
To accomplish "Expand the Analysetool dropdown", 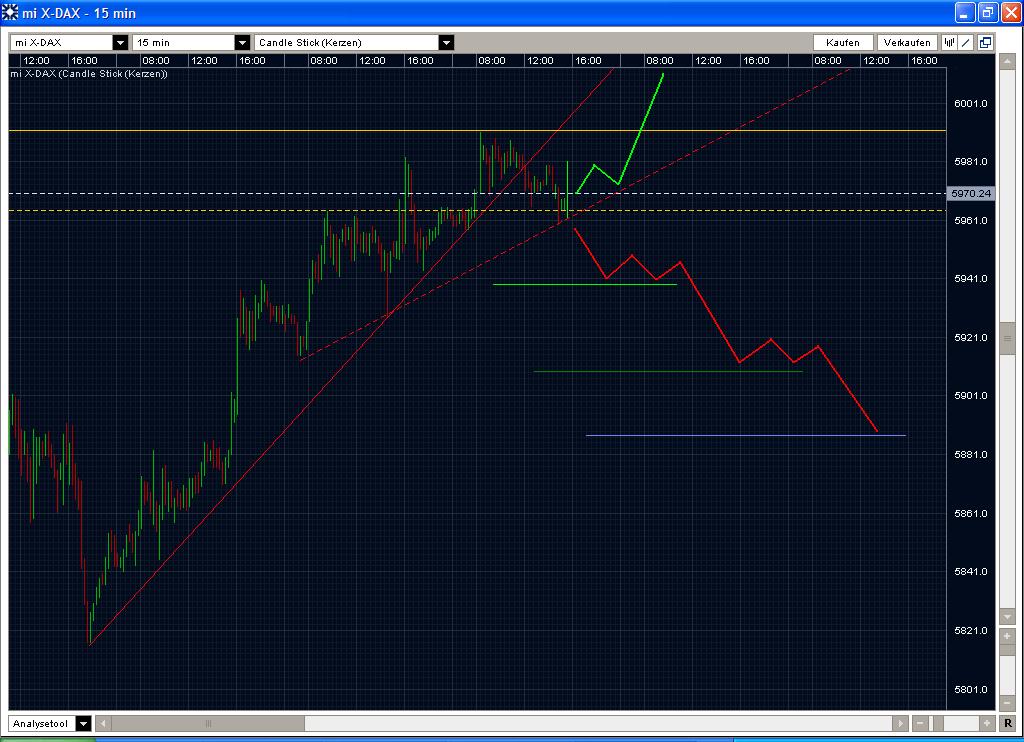I will 83,723.
